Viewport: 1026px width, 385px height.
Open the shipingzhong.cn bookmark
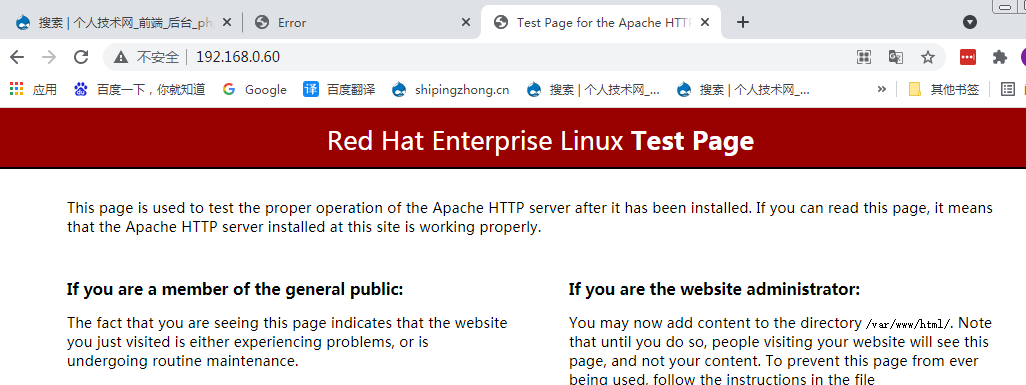coord(451,89)
